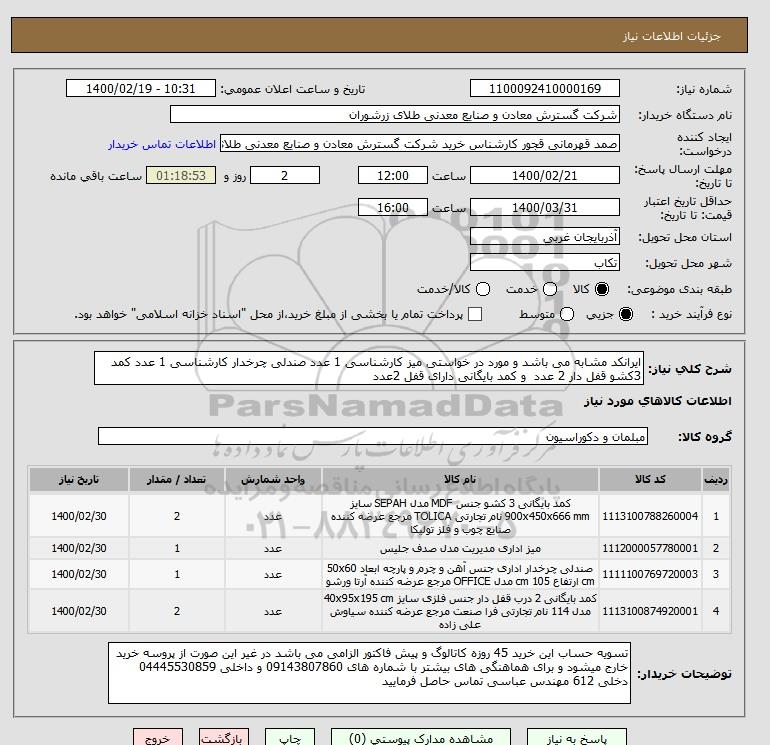Select the خدمت radio button
Viewport: 770px width, 745px height.
point(550,289)
